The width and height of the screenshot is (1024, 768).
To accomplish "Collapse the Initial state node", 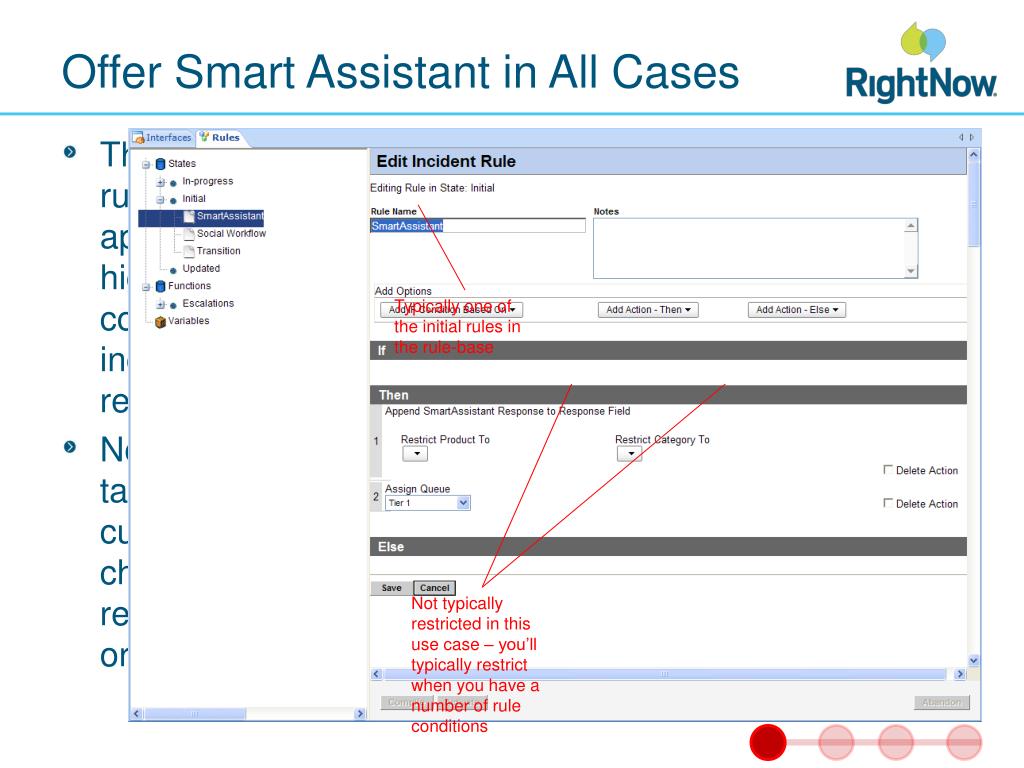I will (161, 200).
